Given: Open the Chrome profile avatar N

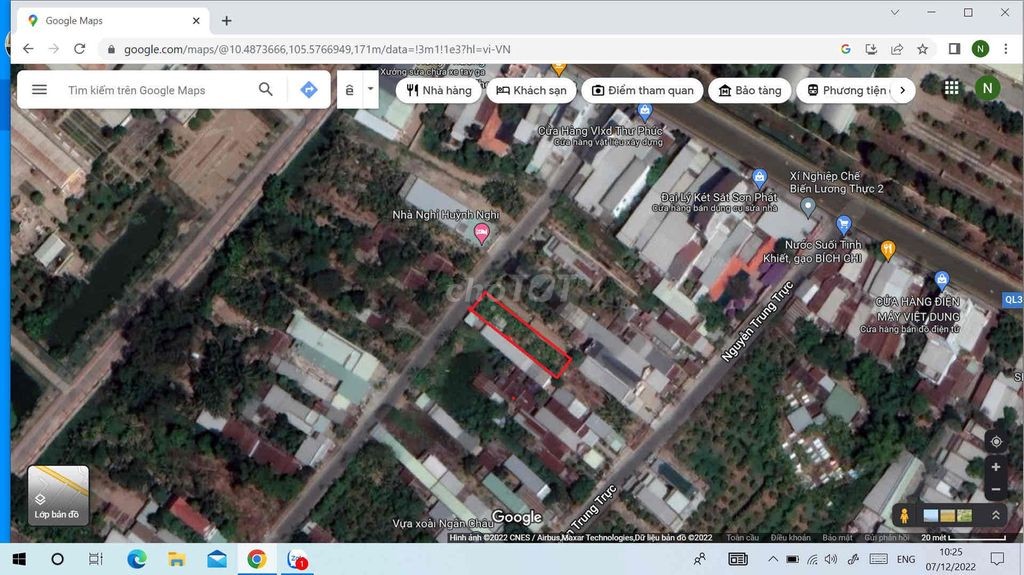Looking at the screenshot, I should tap(980, 49).
